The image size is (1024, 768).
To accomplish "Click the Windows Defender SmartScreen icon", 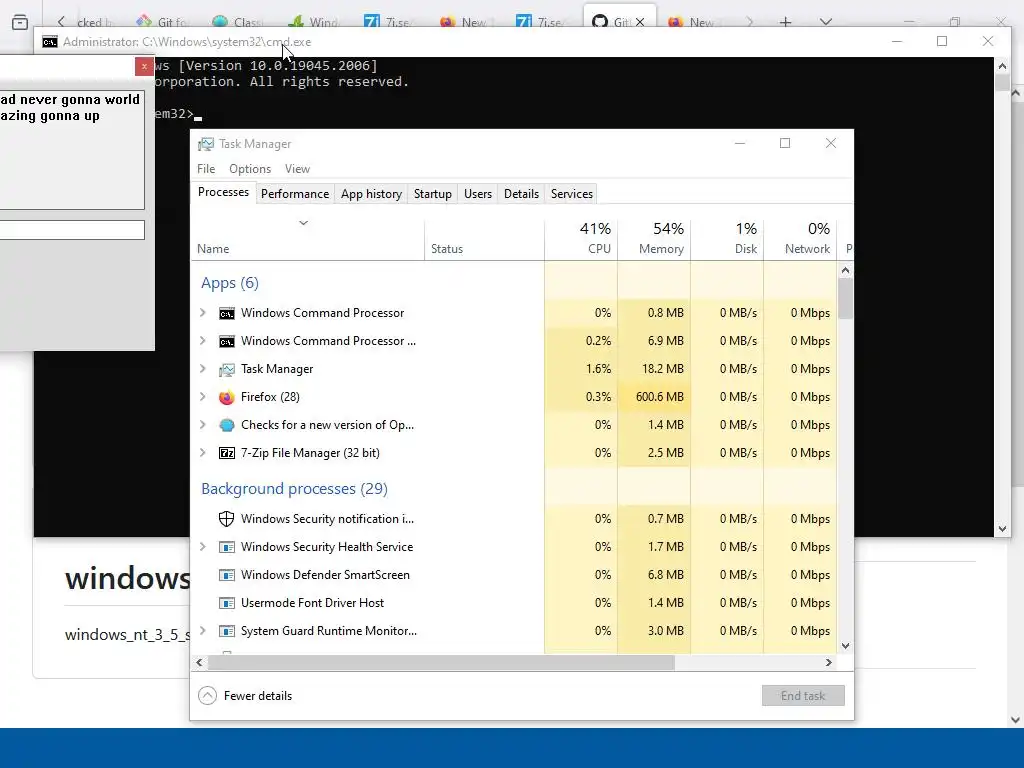I will pos(227,575).
